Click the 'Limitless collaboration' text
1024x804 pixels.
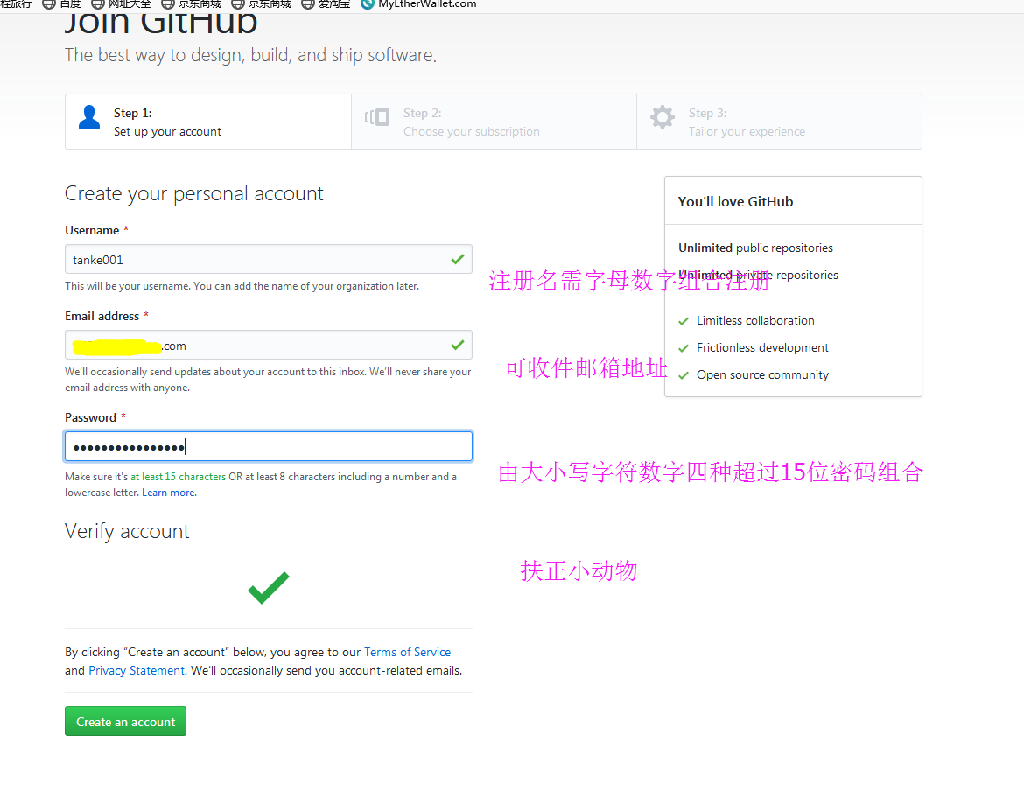coord(756,321)
